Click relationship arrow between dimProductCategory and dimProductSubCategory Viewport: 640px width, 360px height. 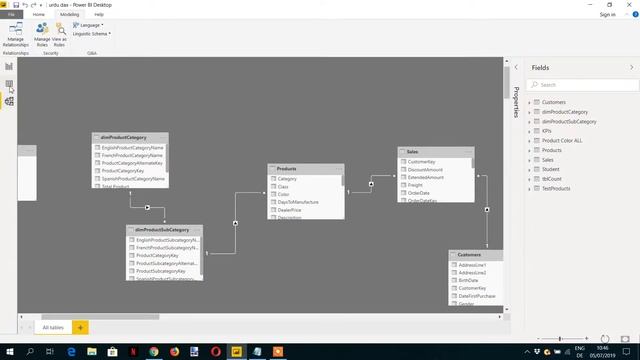click(x=147, y=207)
